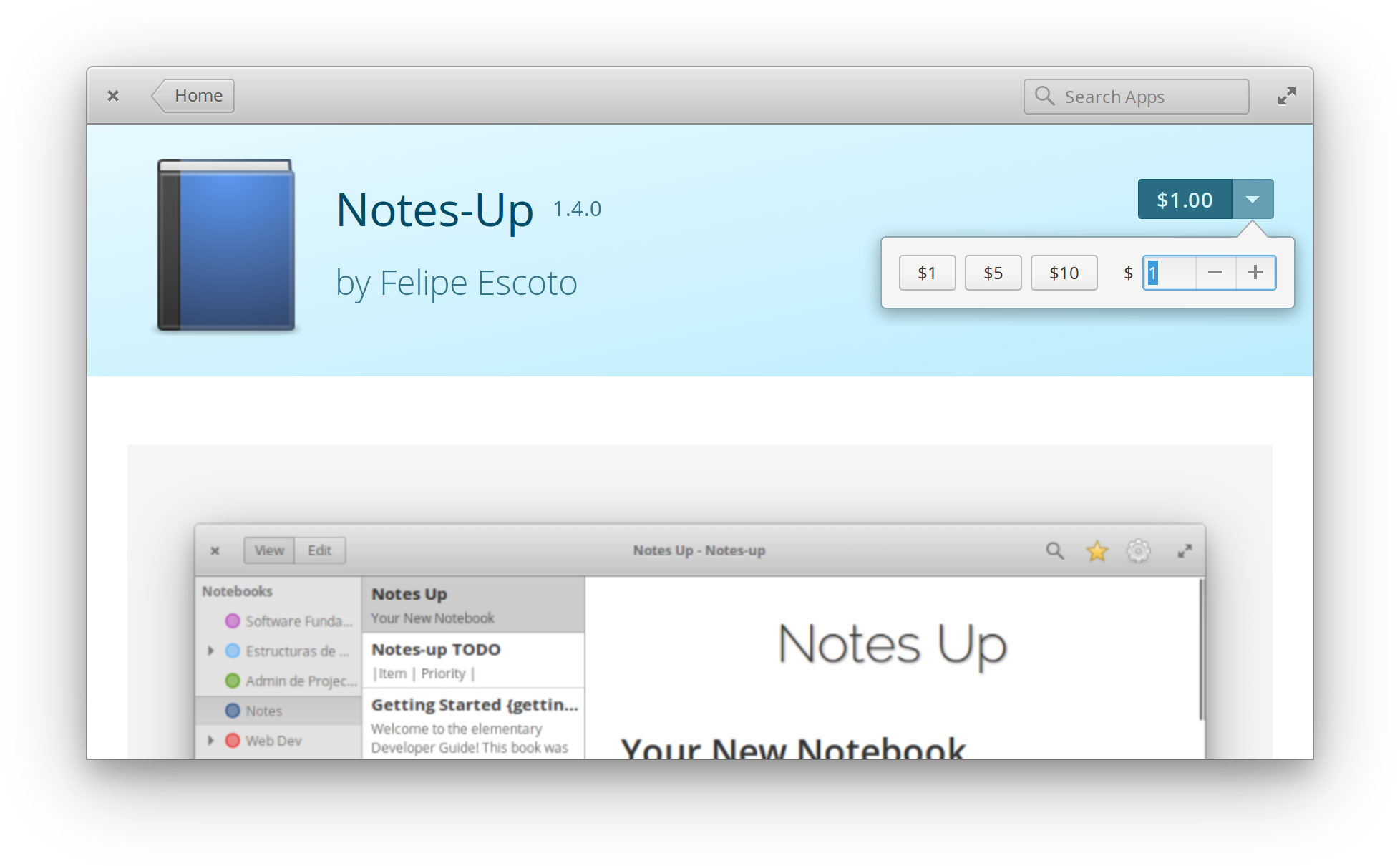
Task: Click the $1 donation amount button
Action: 925,271
